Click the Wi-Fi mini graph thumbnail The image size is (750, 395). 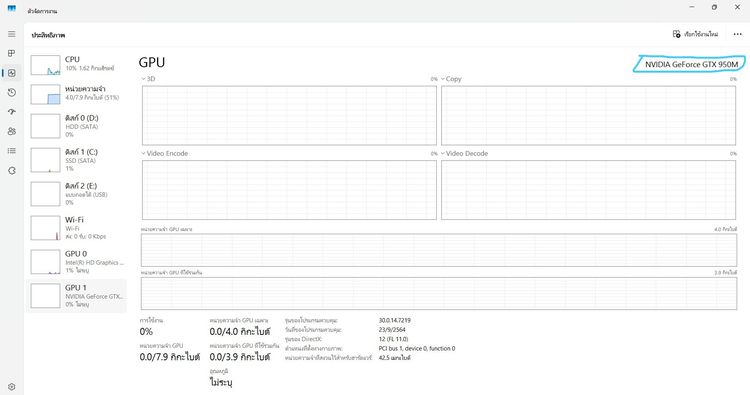pyautogui.click(x=45, y=228)
